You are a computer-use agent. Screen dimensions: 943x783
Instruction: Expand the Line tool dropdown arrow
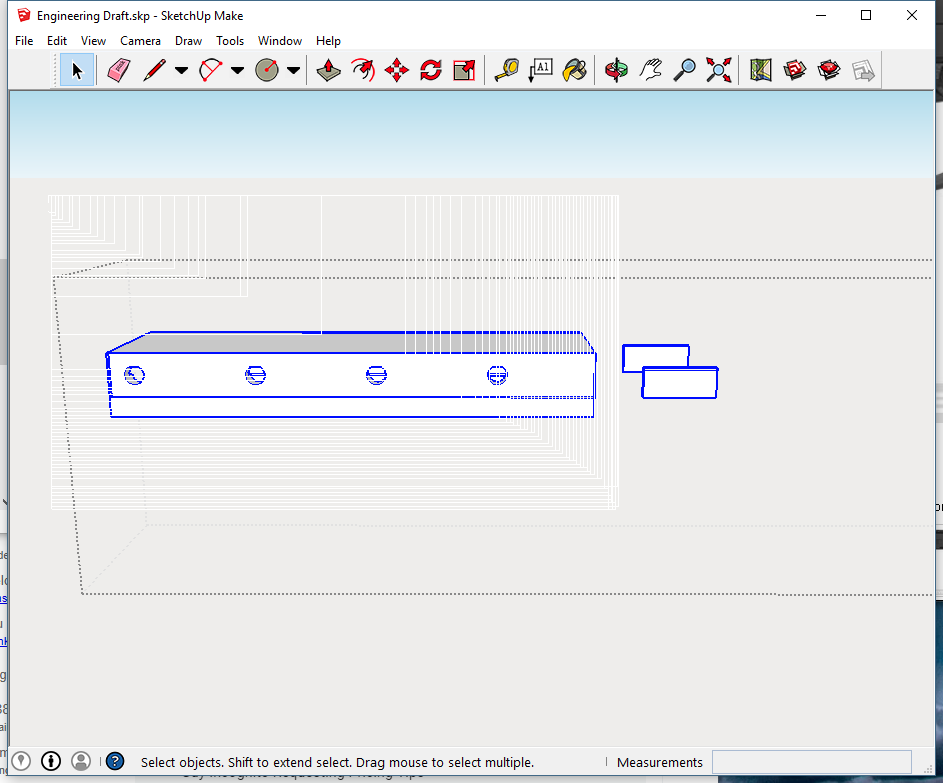coord(181,70)
